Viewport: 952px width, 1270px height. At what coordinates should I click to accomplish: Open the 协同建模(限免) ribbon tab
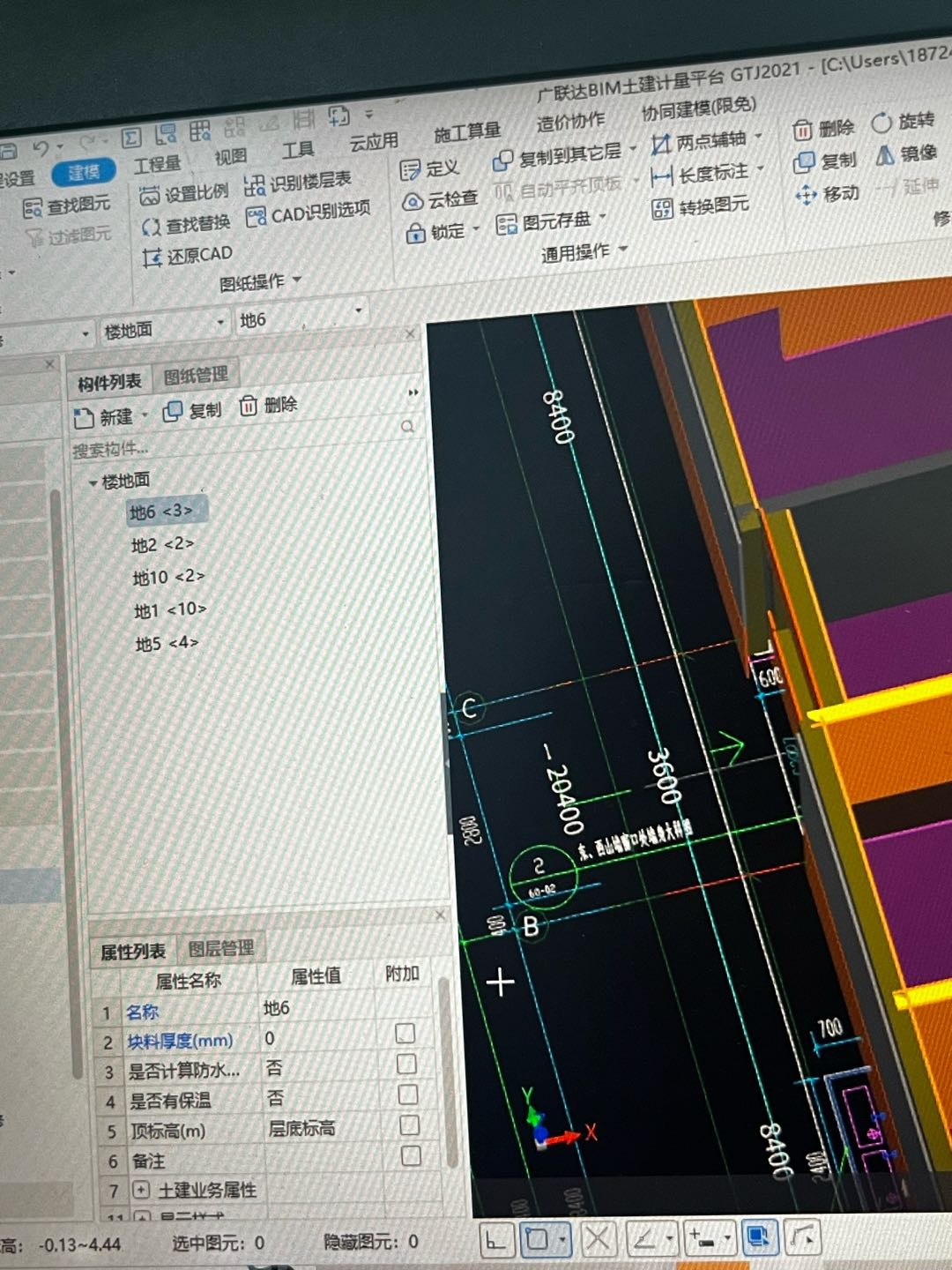coord(698,108)
